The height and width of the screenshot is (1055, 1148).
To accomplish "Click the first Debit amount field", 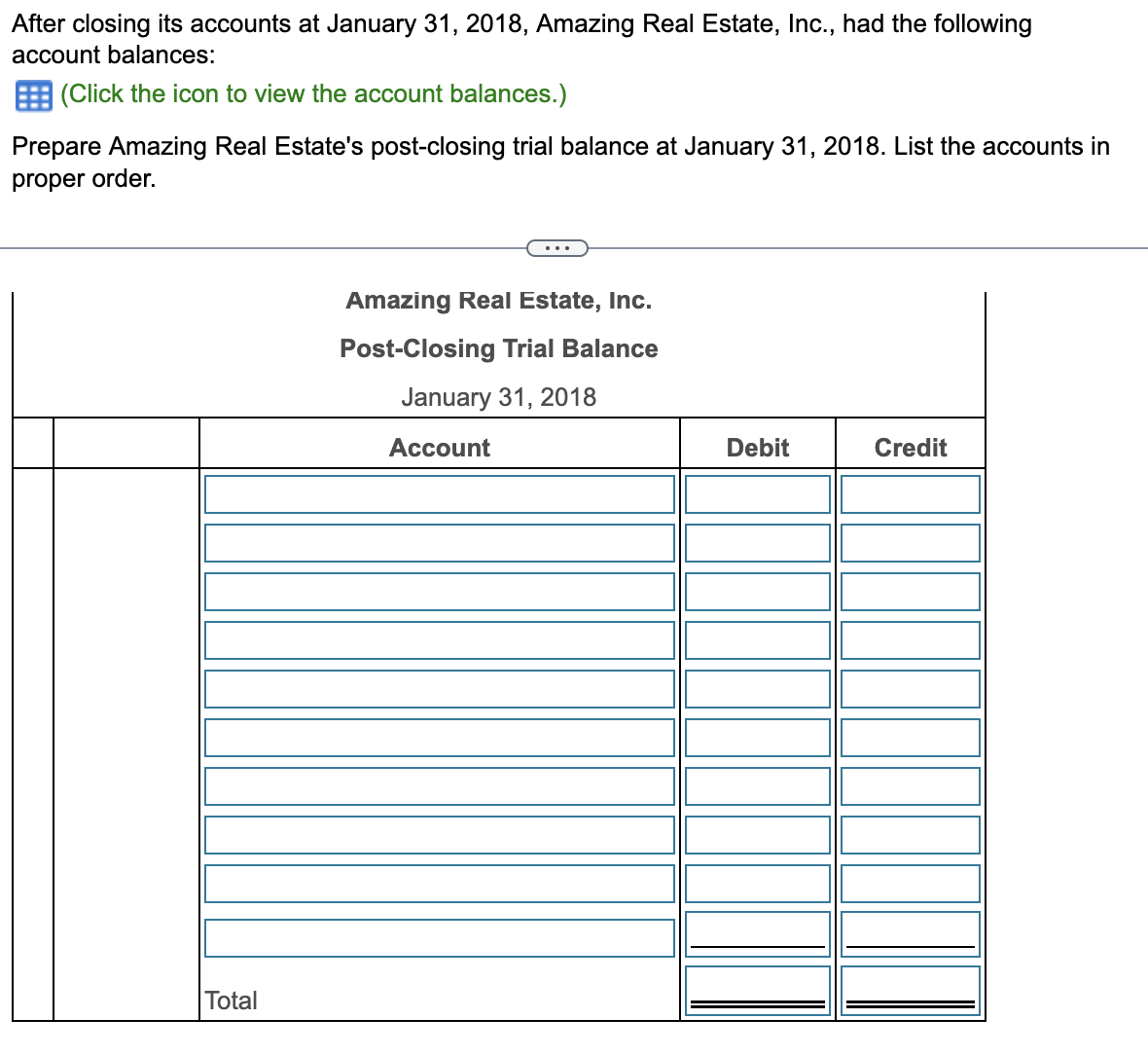I will point(757,493).
